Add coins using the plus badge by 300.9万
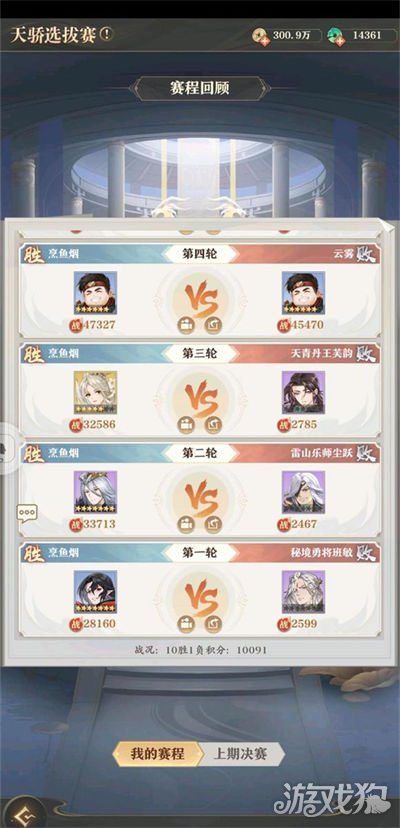Image resolution: width=400 pixels, height=828 pixels. (x=264, y=40)
